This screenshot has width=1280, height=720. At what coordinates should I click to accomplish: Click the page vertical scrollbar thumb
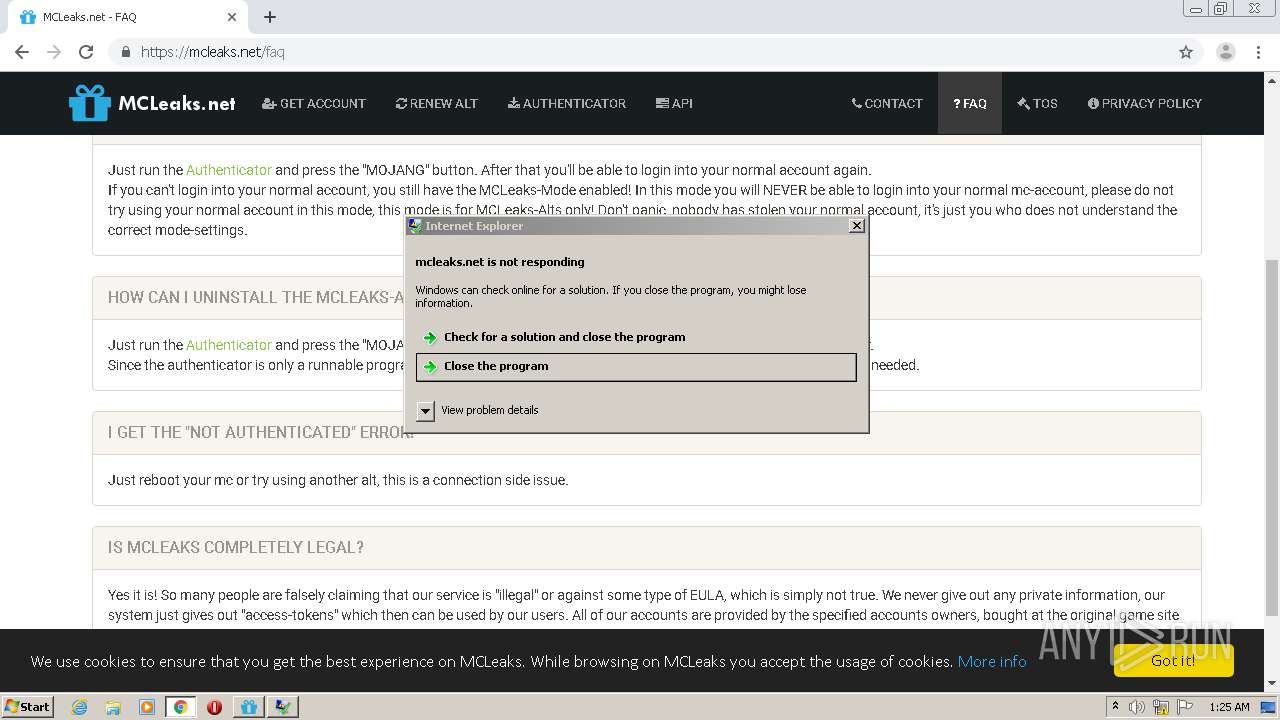(x=1272, y=437)
